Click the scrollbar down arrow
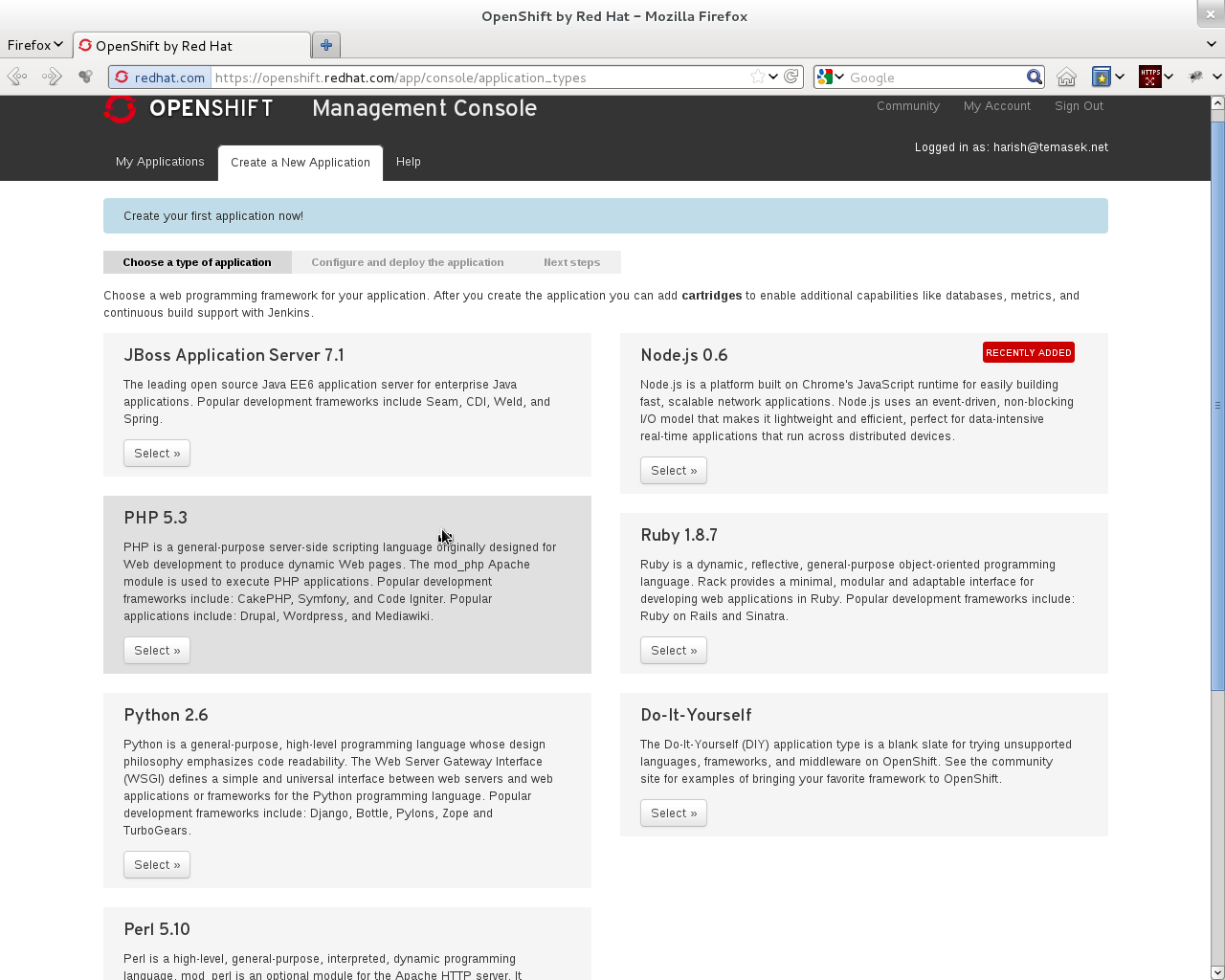This screenshot has width=1225, height=980. coord(1217,972)
